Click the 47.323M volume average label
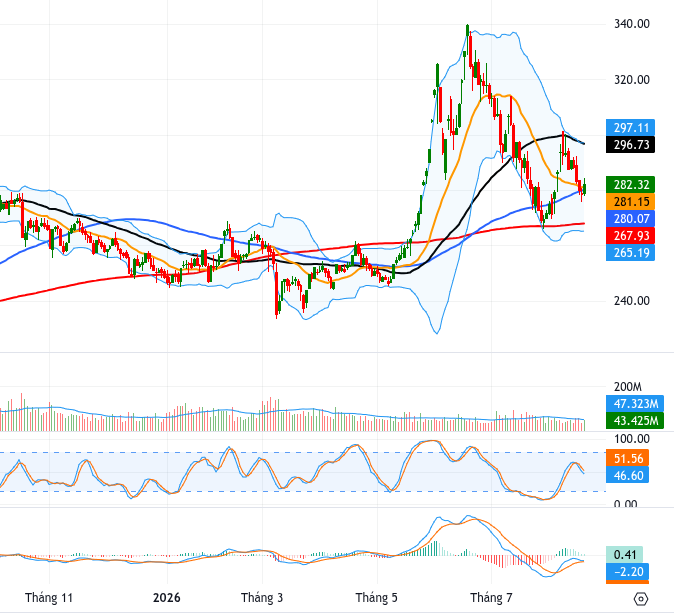The height and width of the screenshot is (613, 674). click(x=635, y=404)
